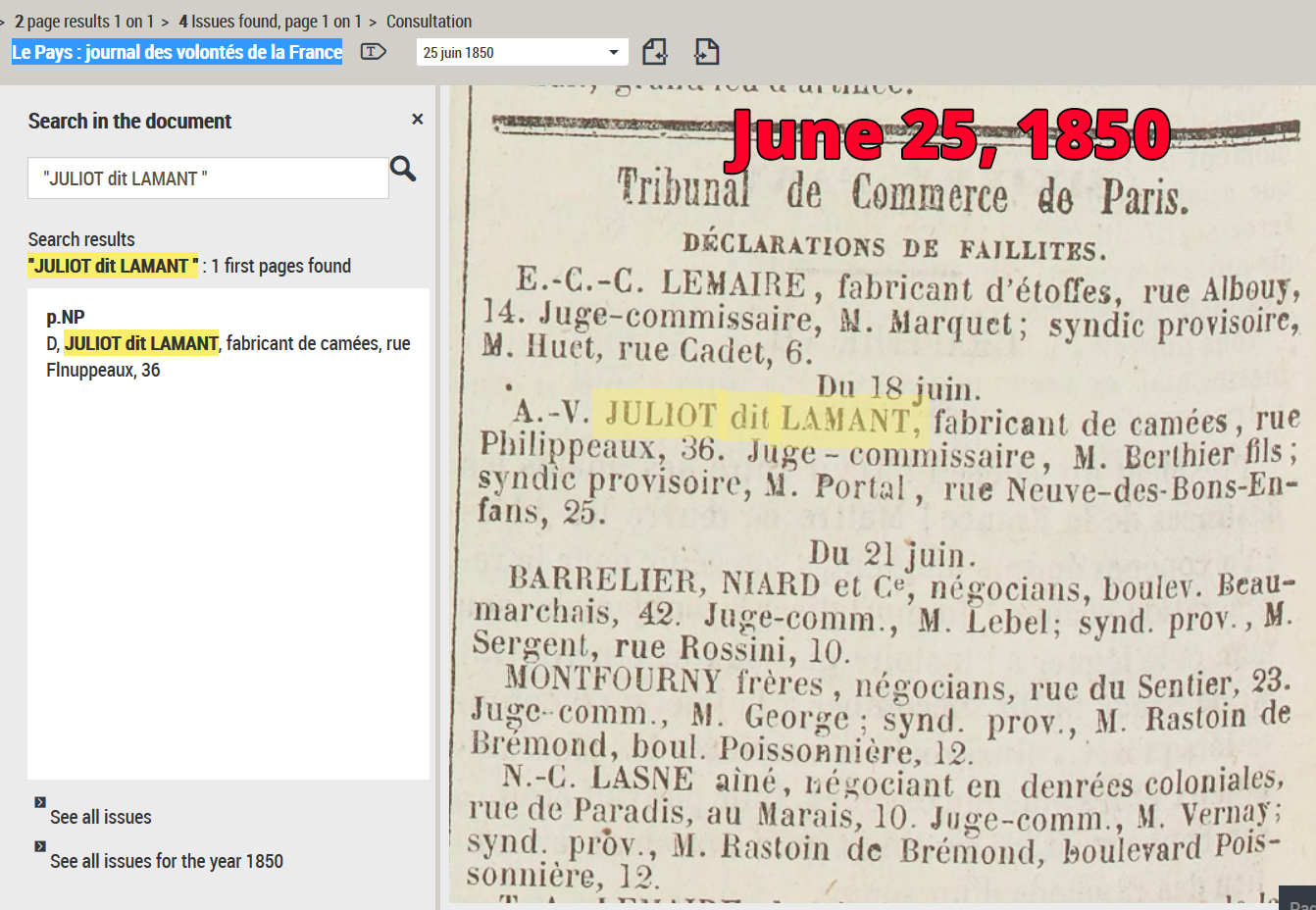
Task: Close the Search in the document panel
Action: pyautogui.click(x=417, y=120)
